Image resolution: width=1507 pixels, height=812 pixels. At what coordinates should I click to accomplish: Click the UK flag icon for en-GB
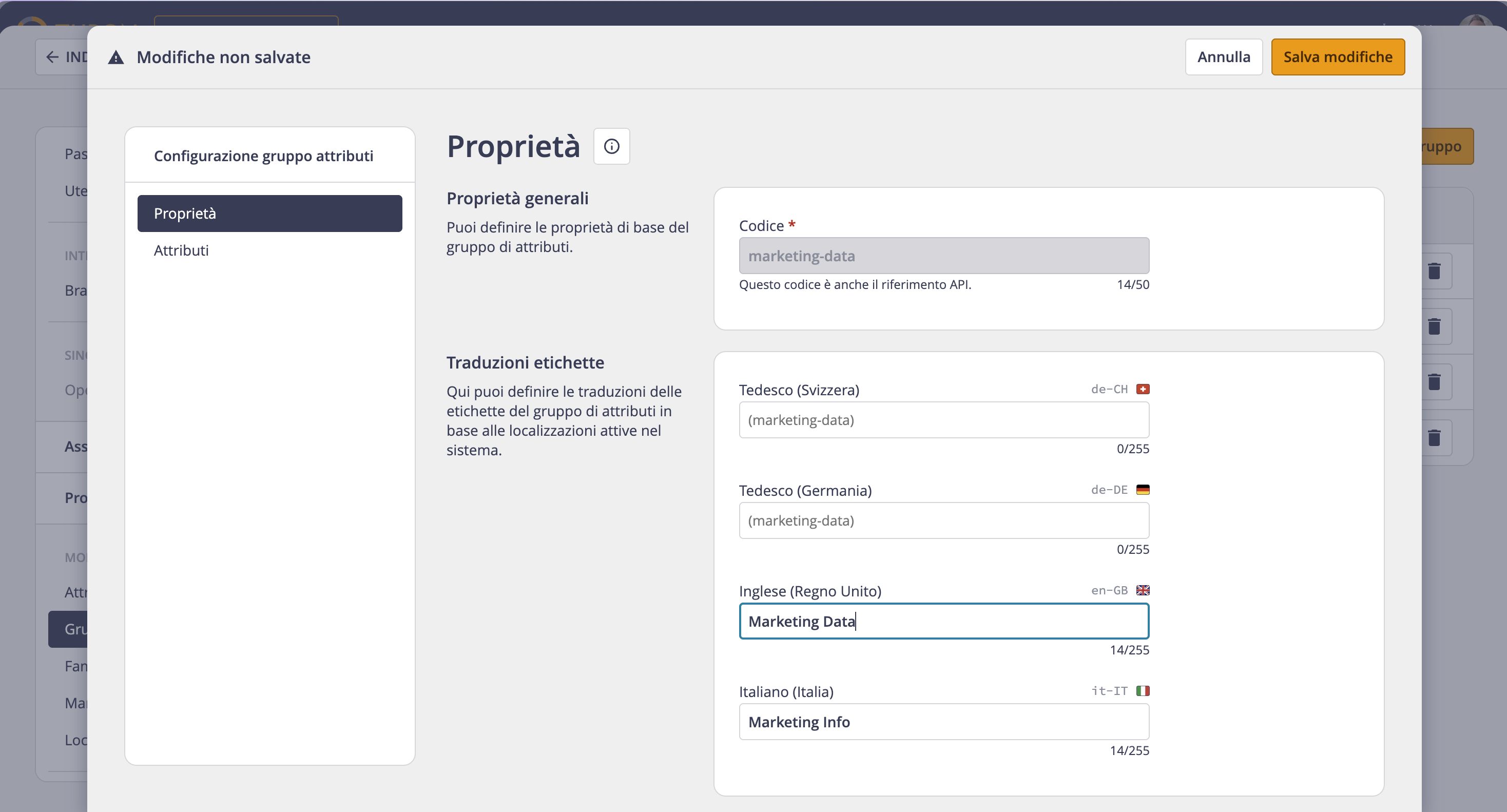(x=1143, y=590)
